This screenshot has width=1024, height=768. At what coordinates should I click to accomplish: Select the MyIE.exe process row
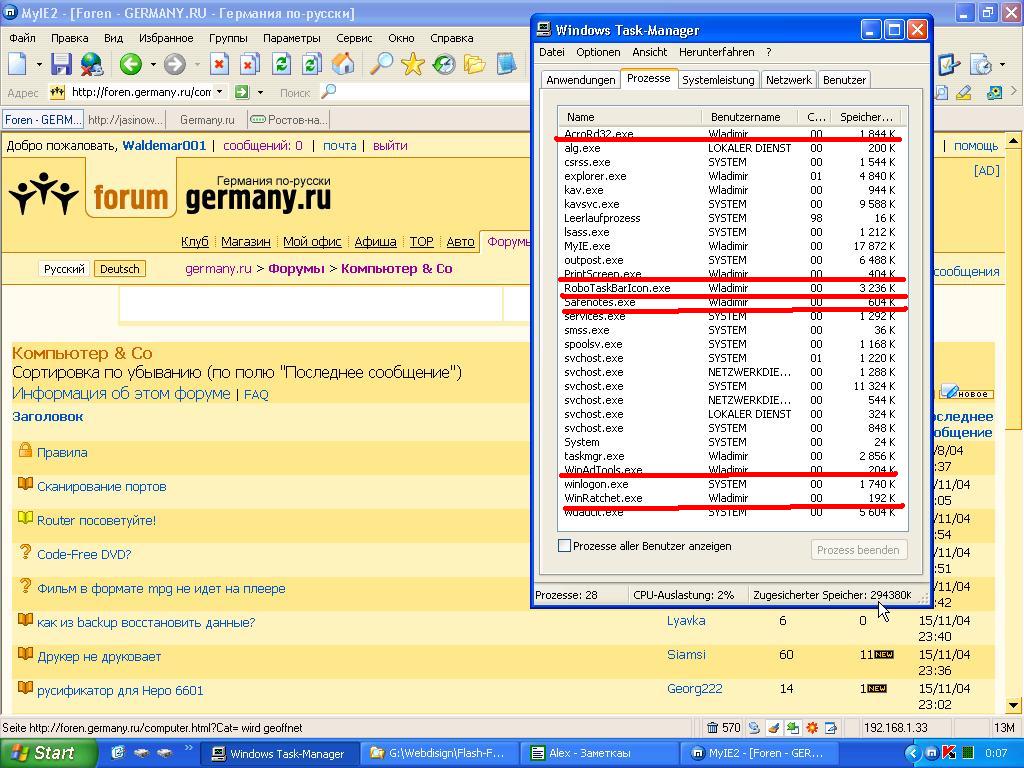coord(731,246)
